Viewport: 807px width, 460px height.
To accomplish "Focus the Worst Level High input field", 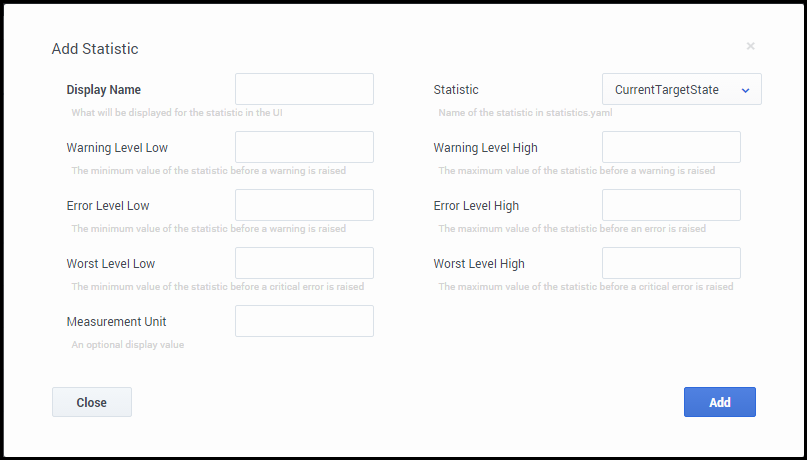I will (671, 263).
